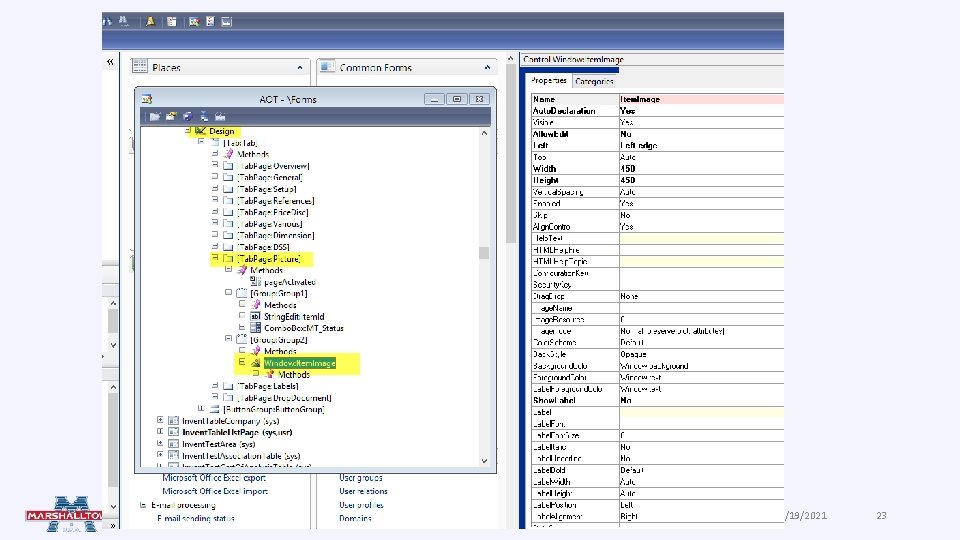Expand the TabPage:Labels node

pos(215,386)
